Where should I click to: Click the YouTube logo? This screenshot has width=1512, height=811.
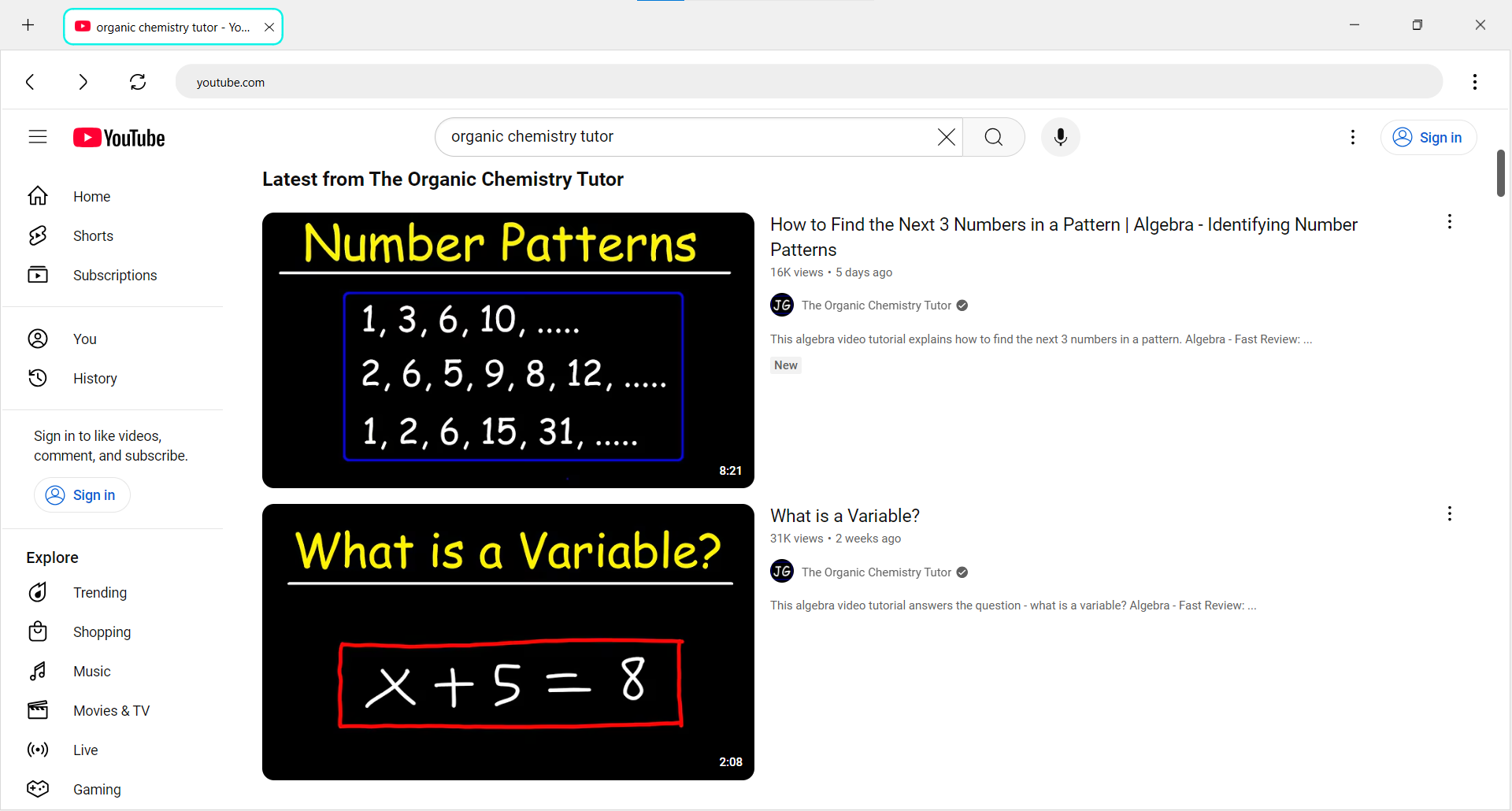(x=119, y=138)
